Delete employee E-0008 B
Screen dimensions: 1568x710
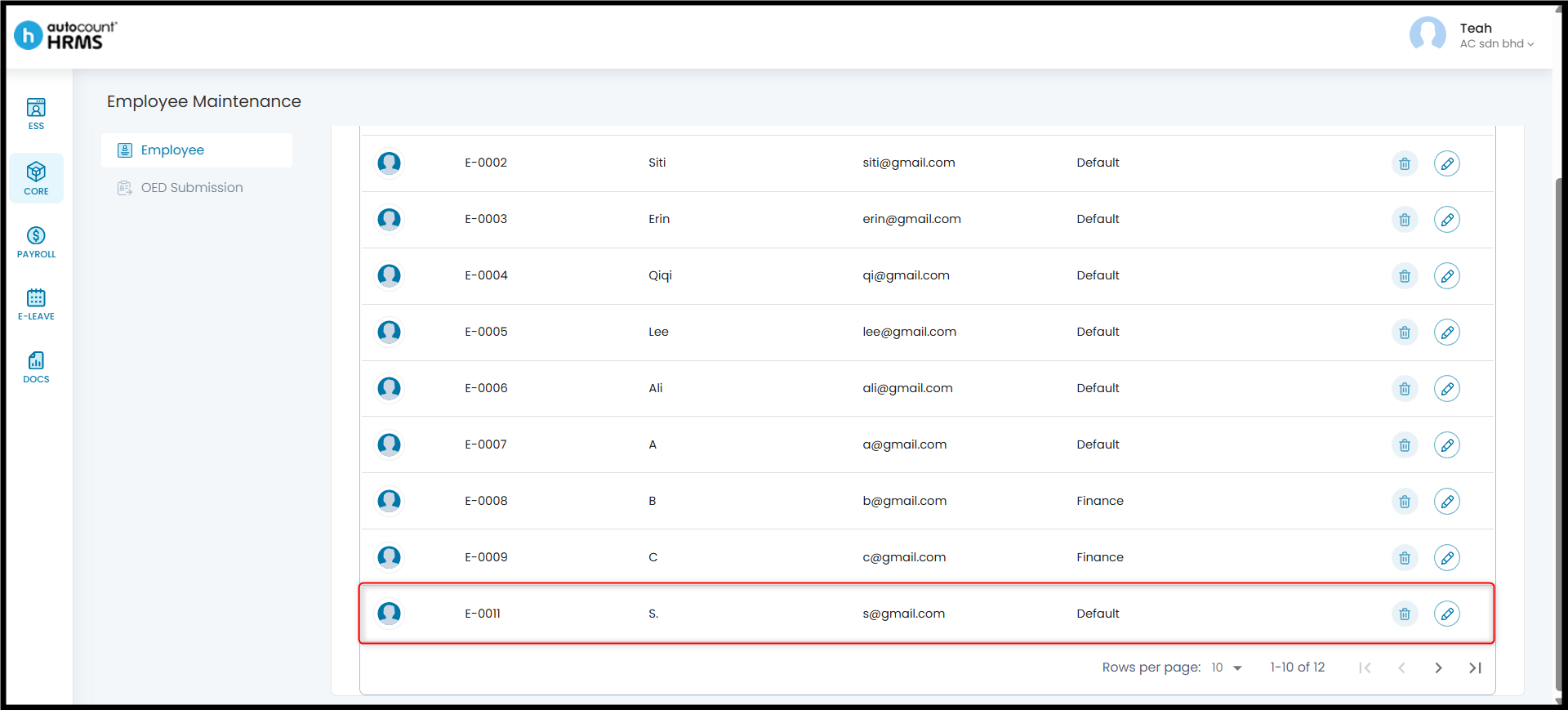(1405, 502)
